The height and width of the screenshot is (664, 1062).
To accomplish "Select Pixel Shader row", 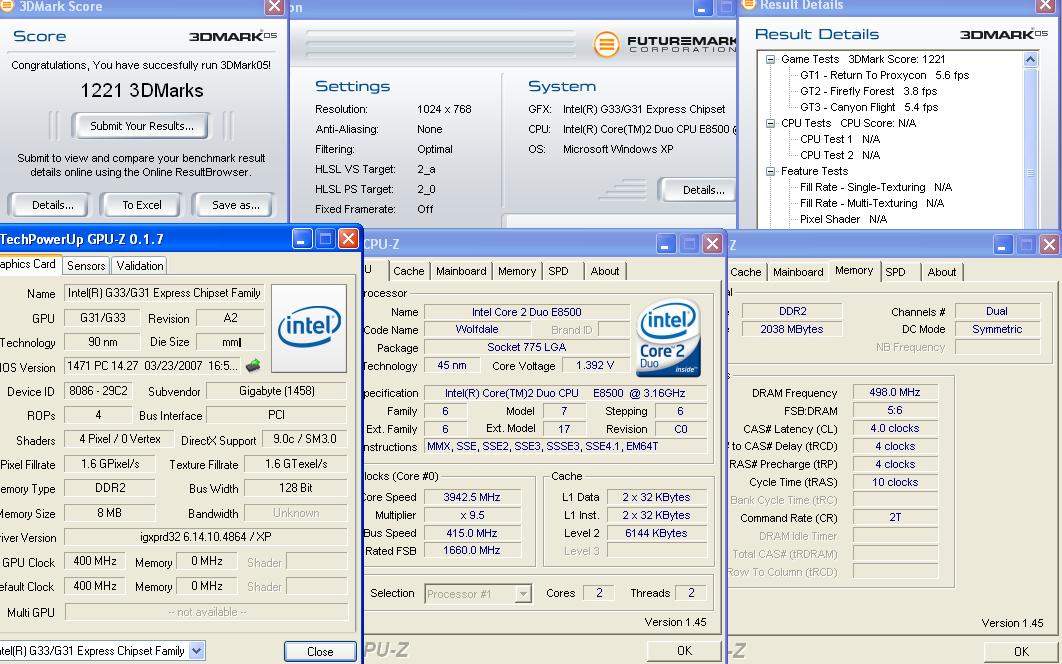I will pyautogui.click(x=843, y=219).
